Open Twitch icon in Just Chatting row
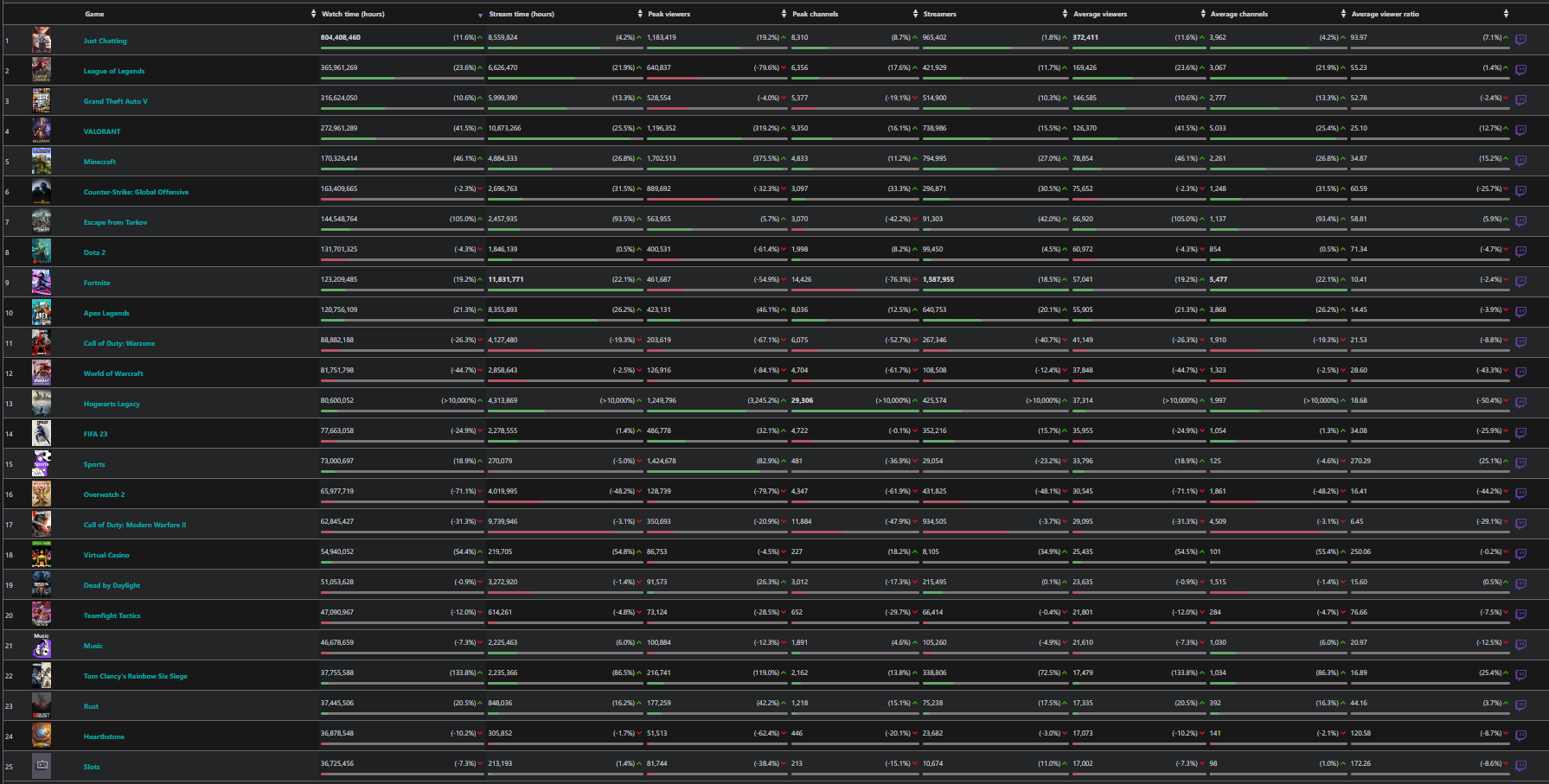The height and width of the screenshot is (784, 1549). tap(1520, 40)
